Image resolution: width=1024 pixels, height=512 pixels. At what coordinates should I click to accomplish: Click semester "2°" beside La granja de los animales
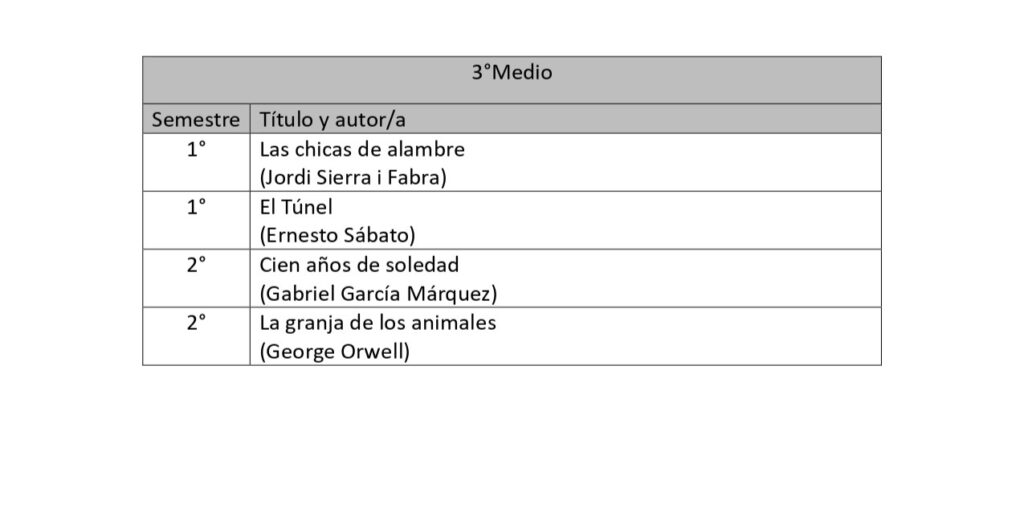tap(196, 323)
